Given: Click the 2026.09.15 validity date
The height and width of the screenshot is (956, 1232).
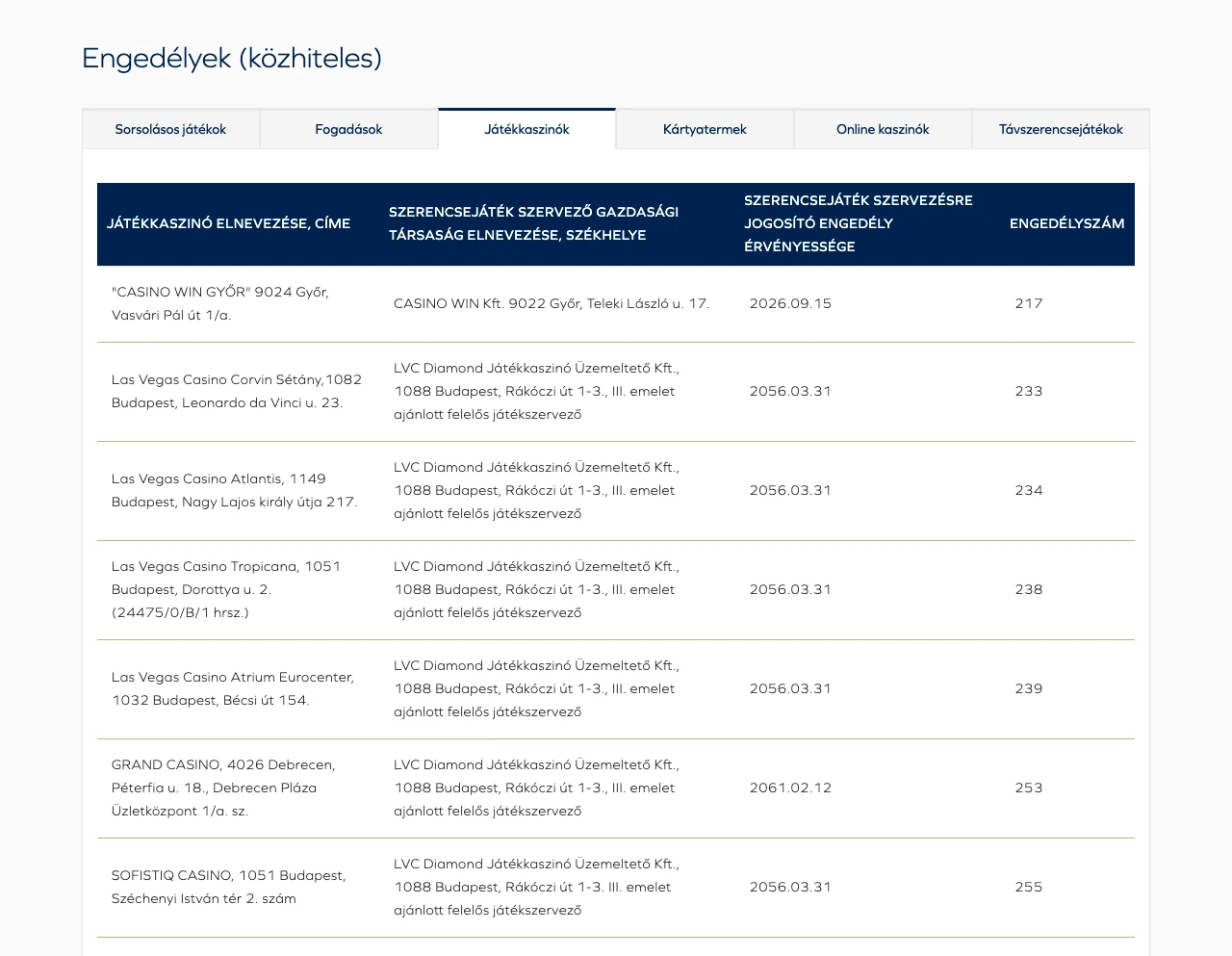Looking at the screenshot, I should [790, 303].
